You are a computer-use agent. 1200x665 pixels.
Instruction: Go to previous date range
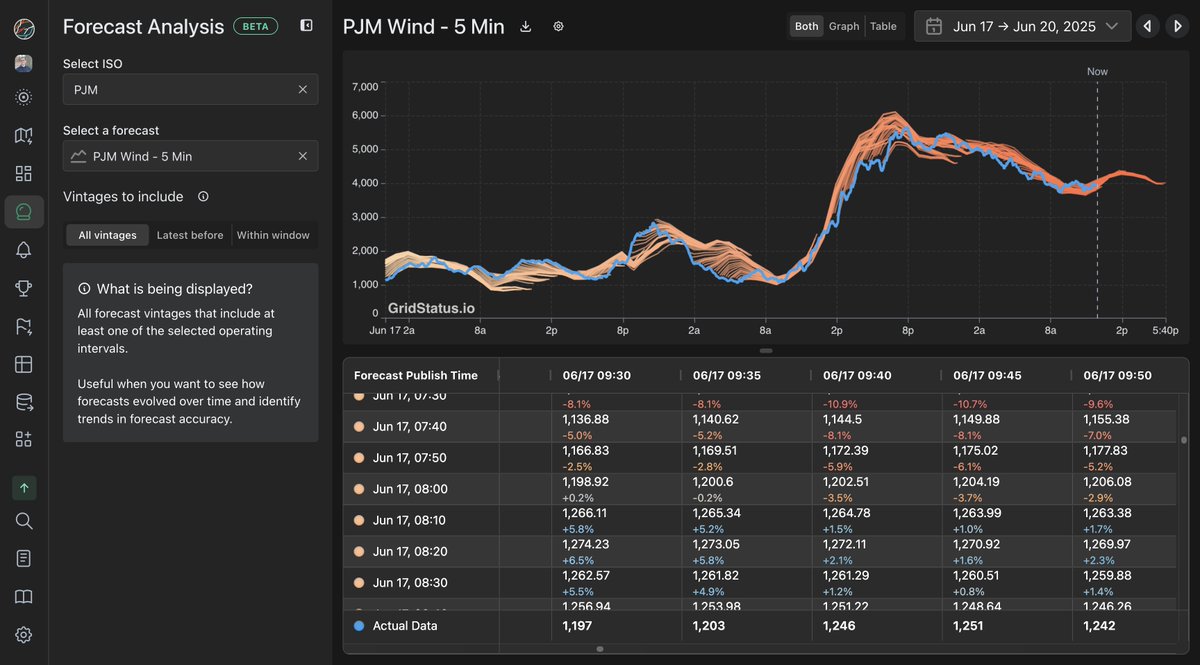tap(1148, 26)
